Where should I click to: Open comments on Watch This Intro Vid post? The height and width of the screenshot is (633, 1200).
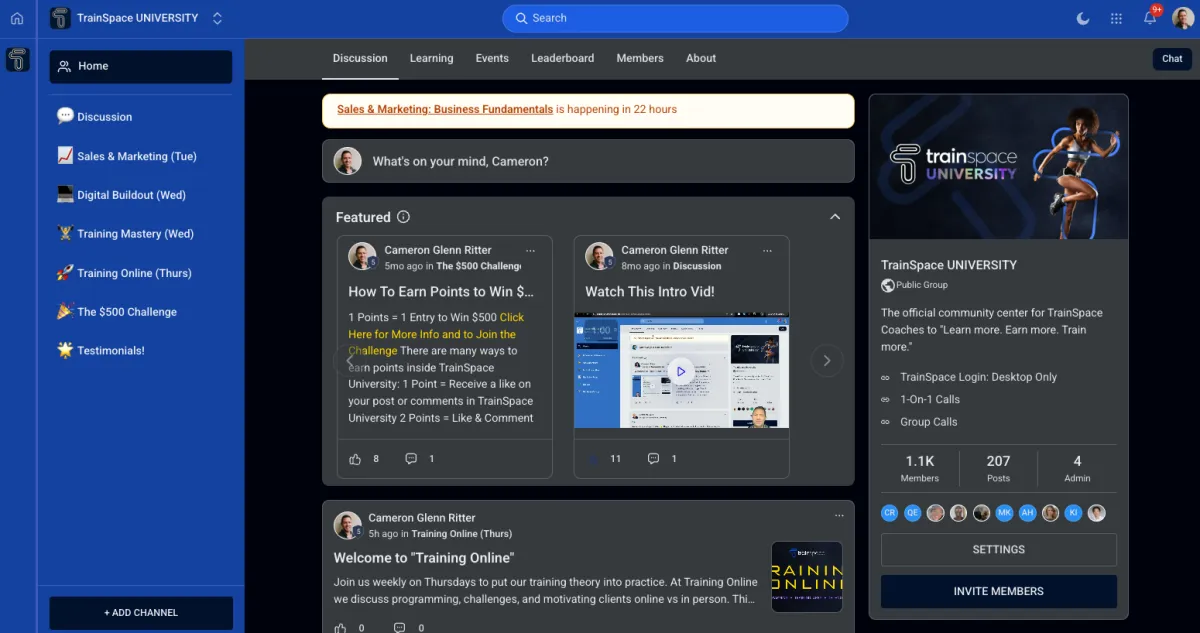click(x=653, y=459)
